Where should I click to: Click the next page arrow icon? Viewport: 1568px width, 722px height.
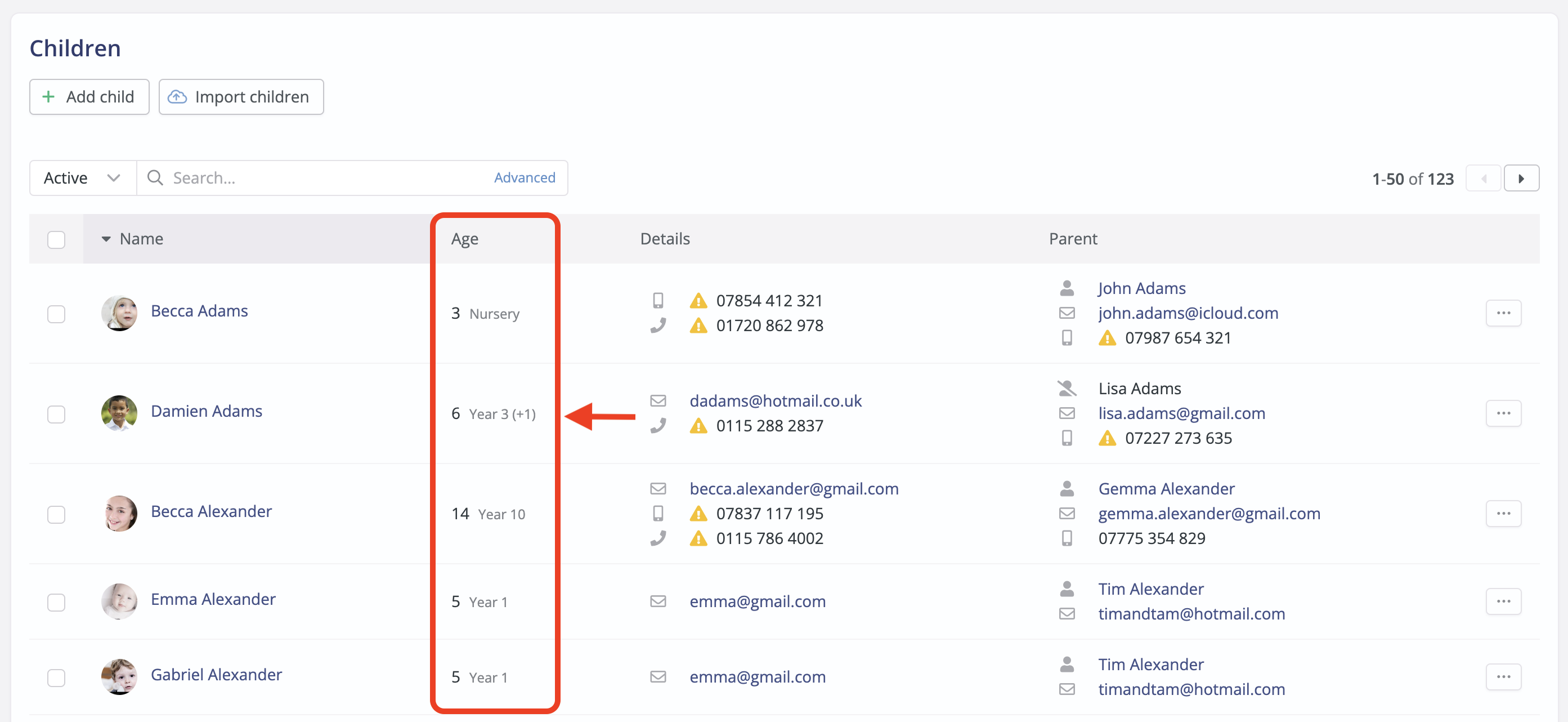pos(1521,179)
